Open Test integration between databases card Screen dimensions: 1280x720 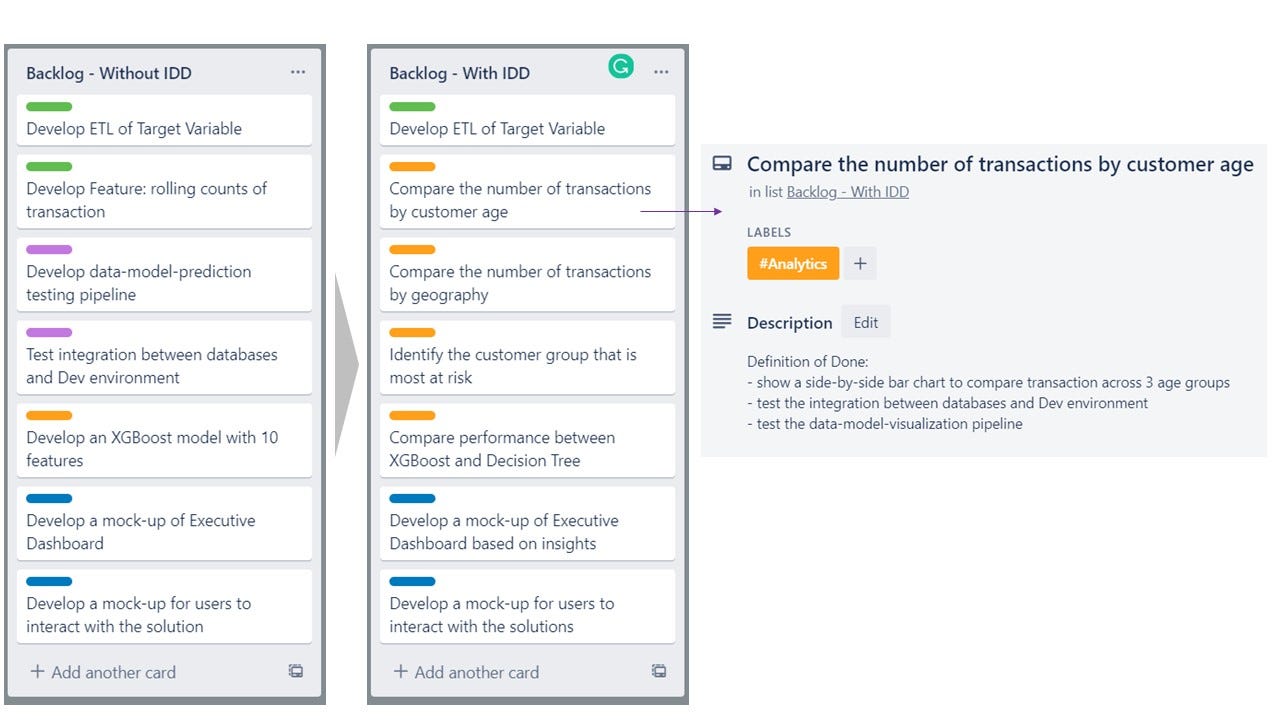pyautogui.click(x=165, y=357)
